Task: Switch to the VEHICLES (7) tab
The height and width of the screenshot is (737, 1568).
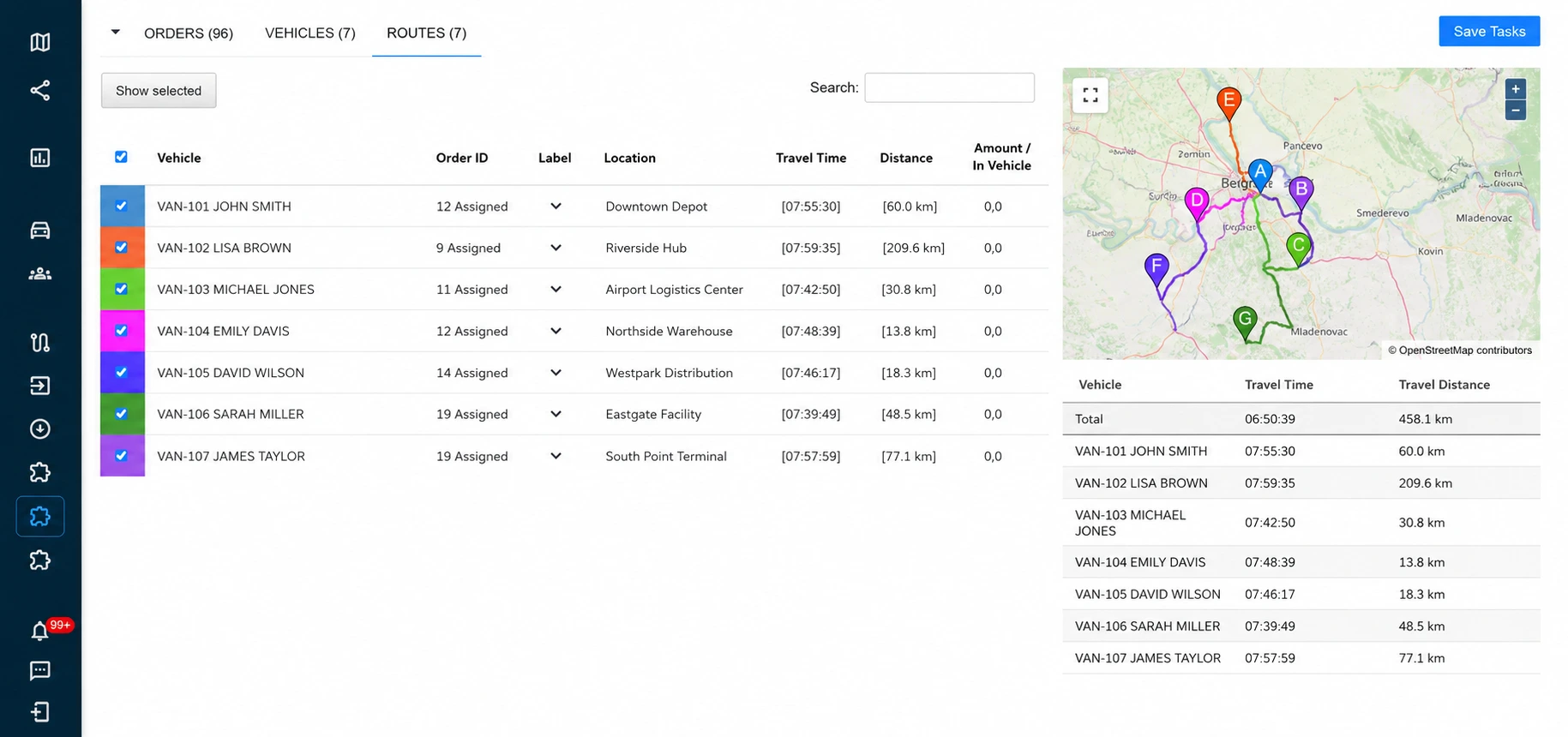Action: point(310,33)
